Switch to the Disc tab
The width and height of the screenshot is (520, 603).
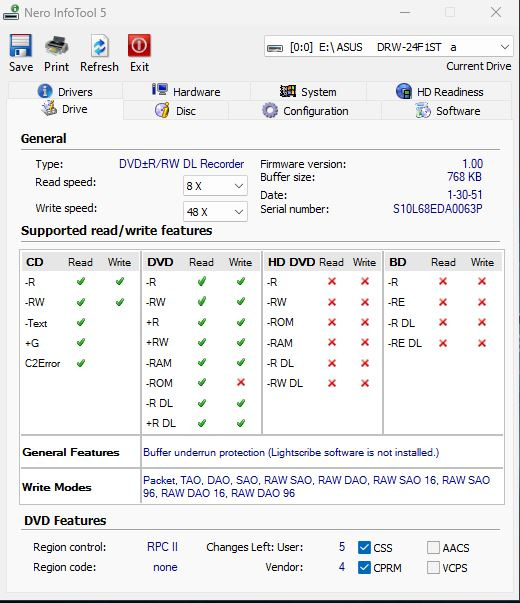tap(176, 111)
